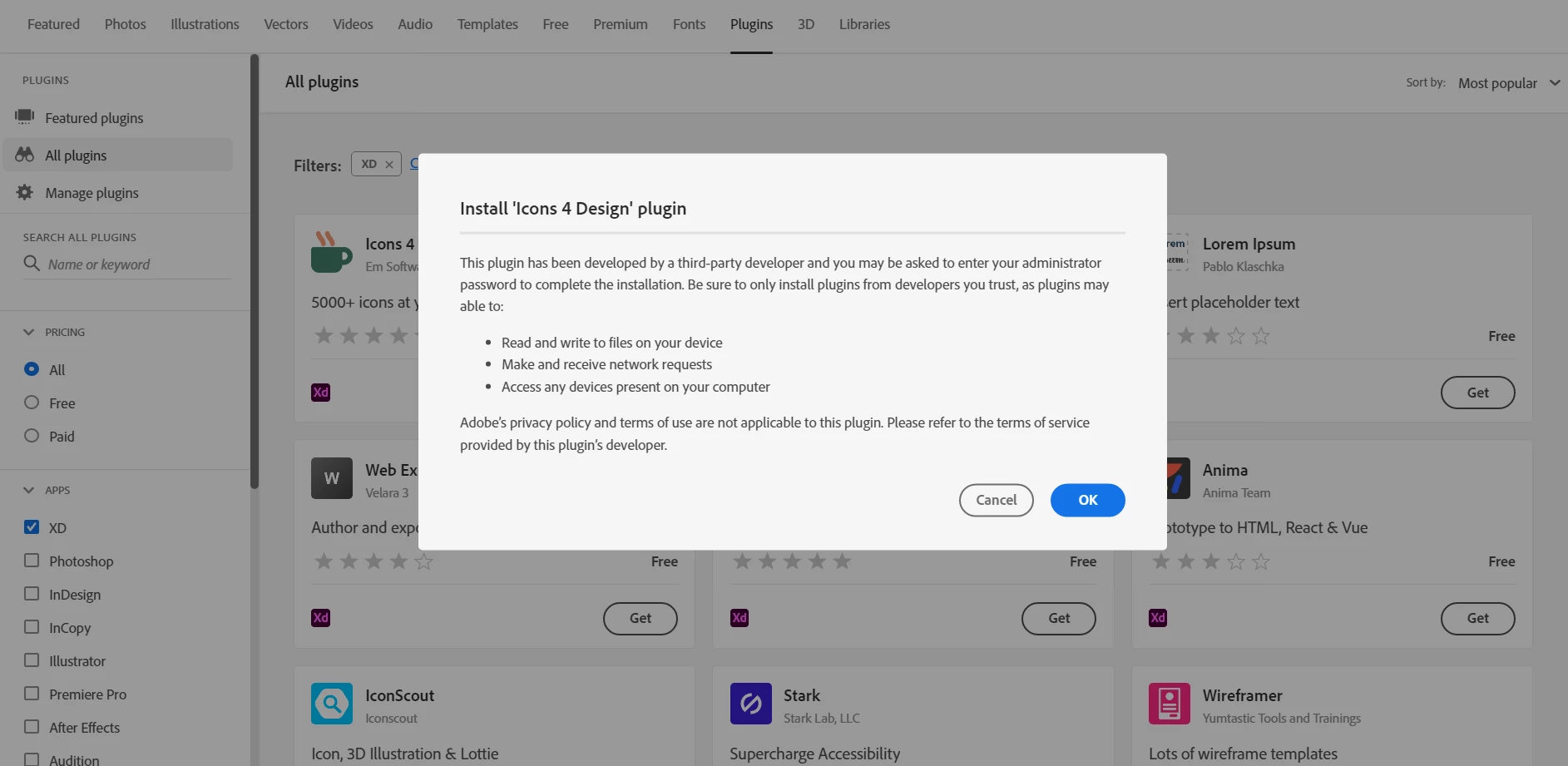Open the Featured tab
1568x766 pixels.
pyautogui.click(x=53, y=24)
